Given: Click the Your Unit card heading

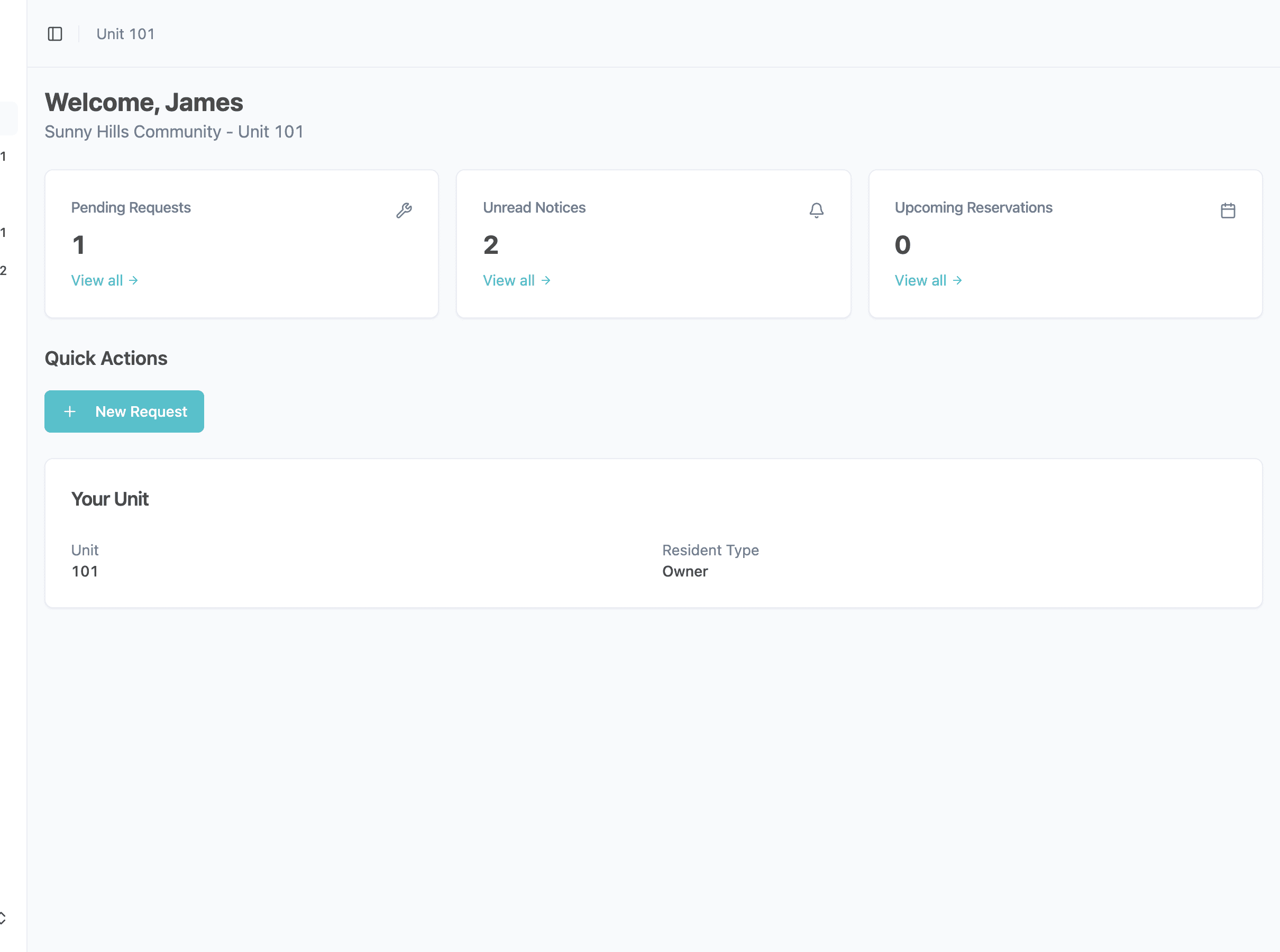Looking at the screenshot, I should coord(110,499).
